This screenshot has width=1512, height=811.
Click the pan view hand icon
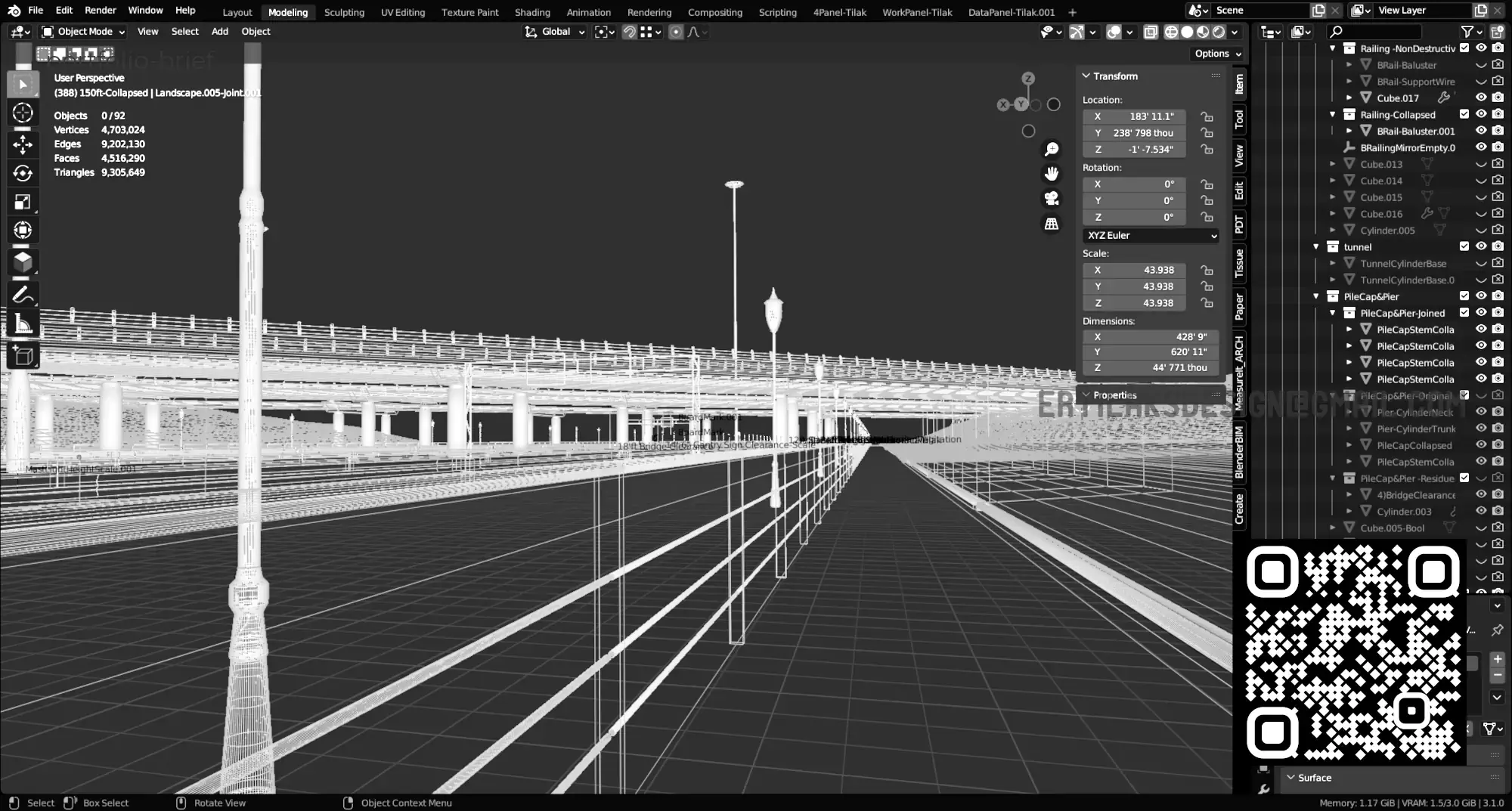(x=1052, y=174)
